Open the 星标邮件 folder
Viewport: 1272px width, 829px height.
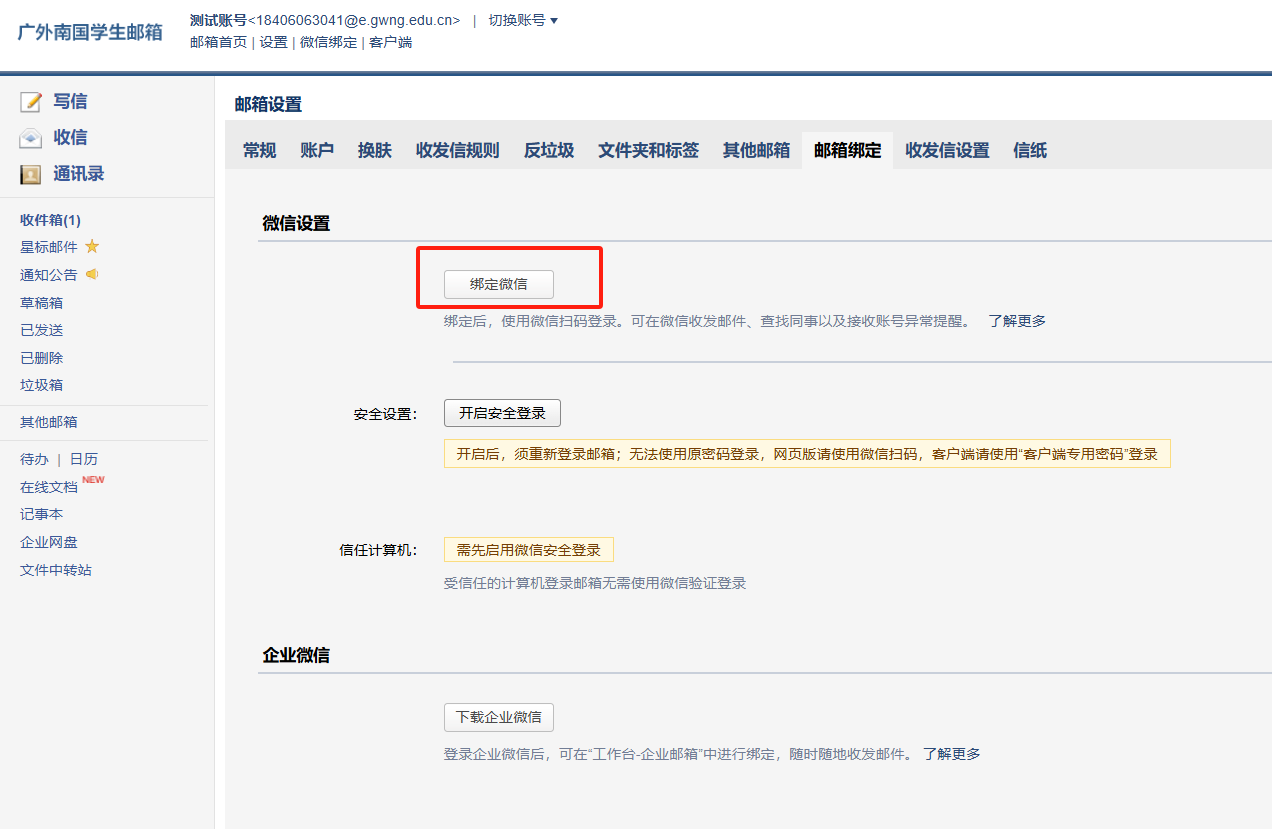pos(49,247)
